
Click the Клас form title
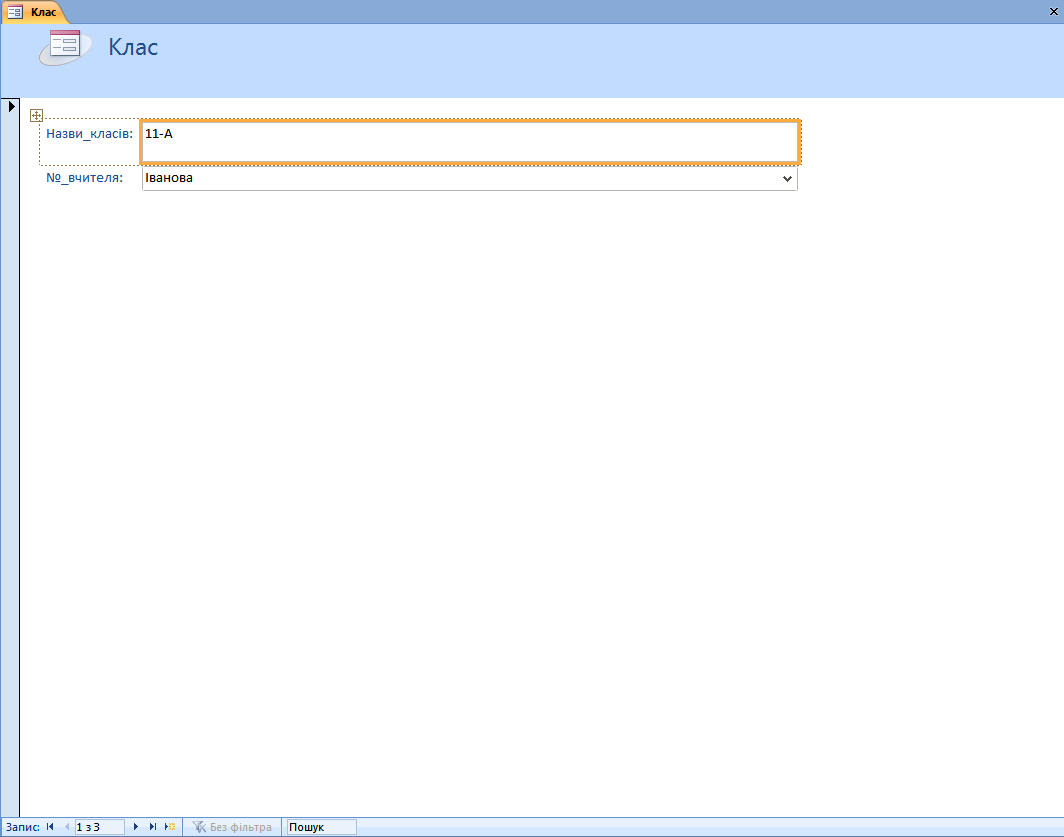click(133, 47)
